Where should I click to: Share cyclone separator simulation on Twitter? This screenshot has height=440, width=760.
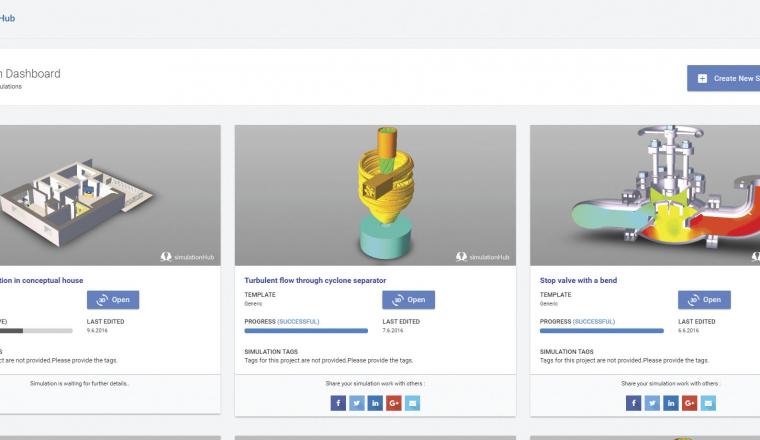[x=356, y=403]
